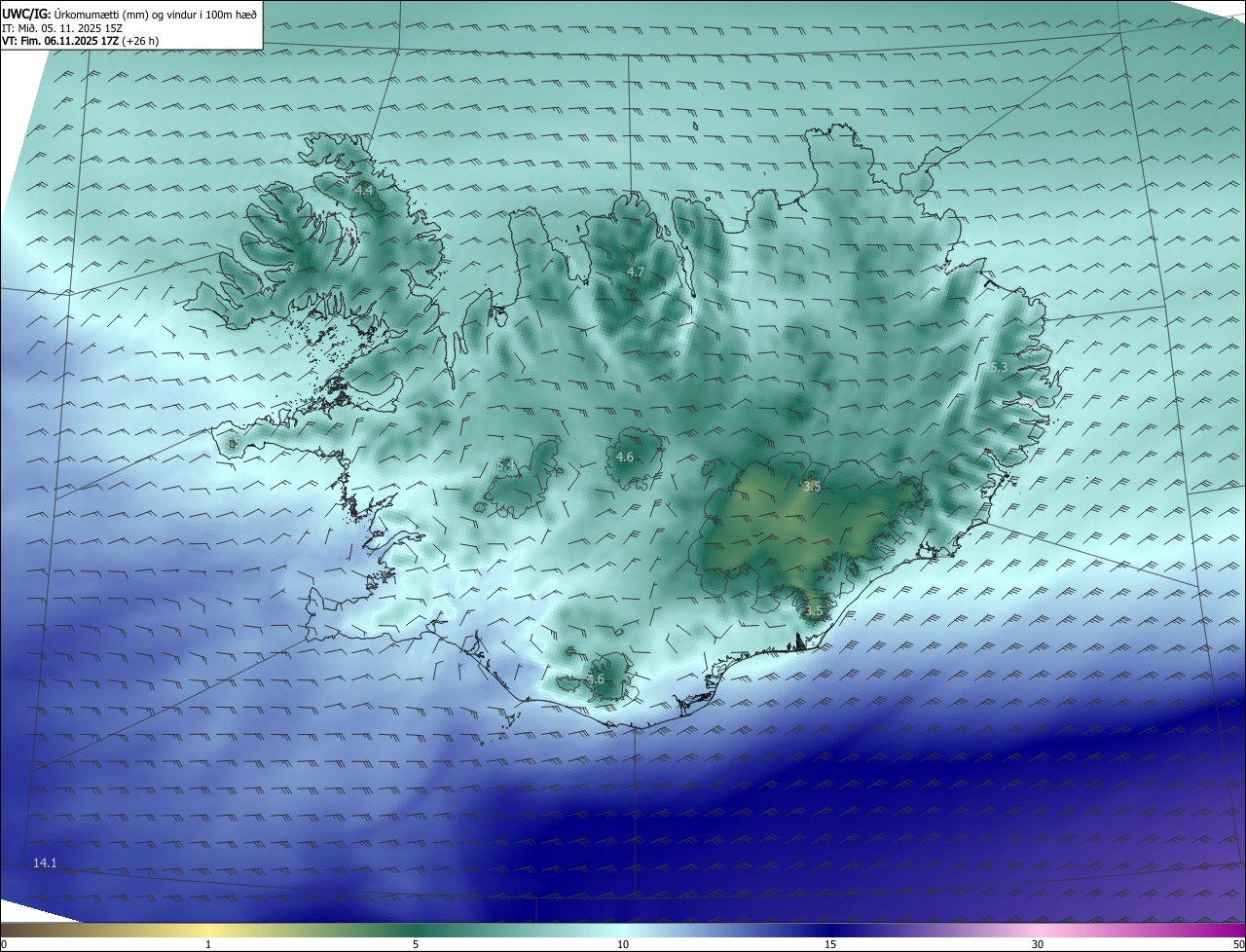Click the 5.3 value in the eastern fjords

click(999, 367)
